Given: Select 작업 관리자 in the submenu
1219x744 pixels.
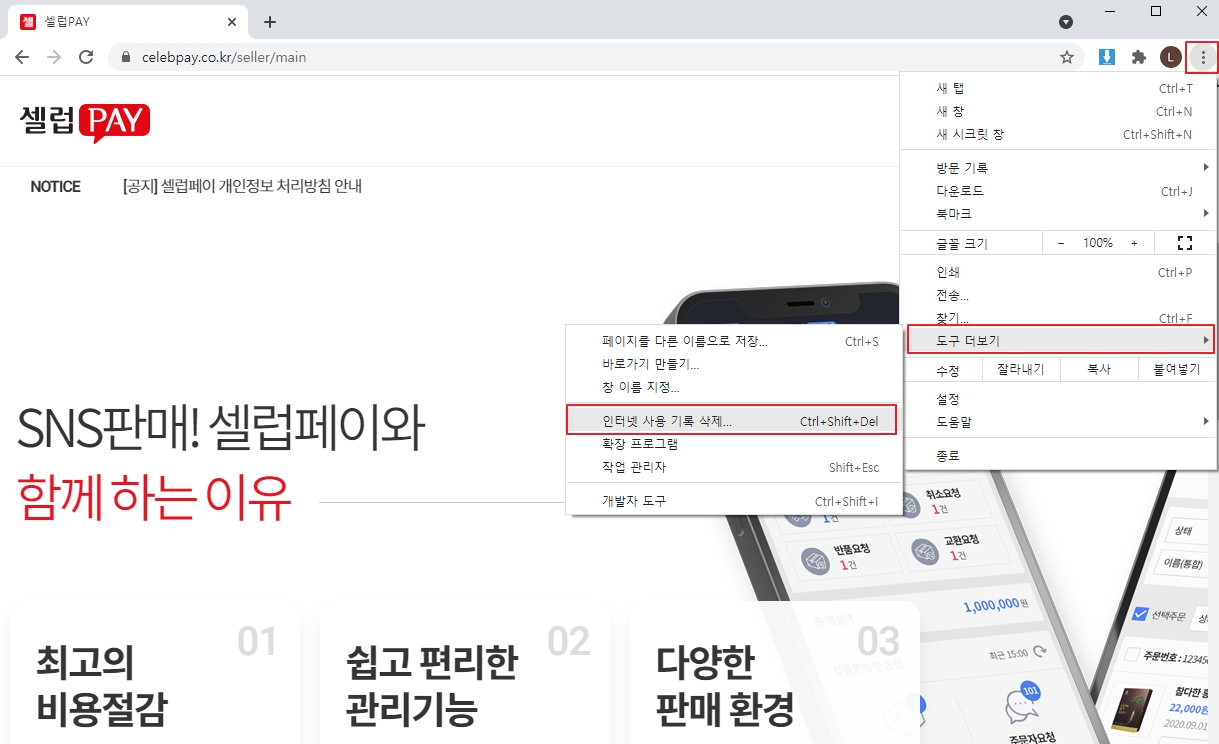Looking at the screenshot, I should tap(734, 467).
